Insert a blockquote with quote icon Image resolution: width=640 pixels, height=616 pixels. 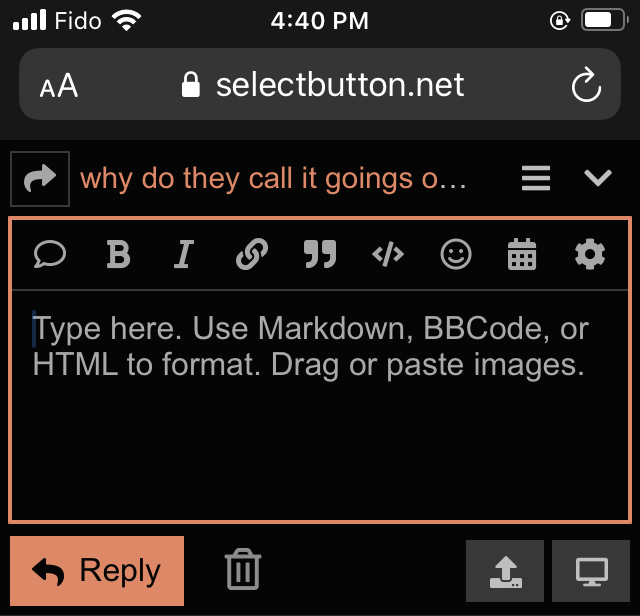[x=320, y=256]
